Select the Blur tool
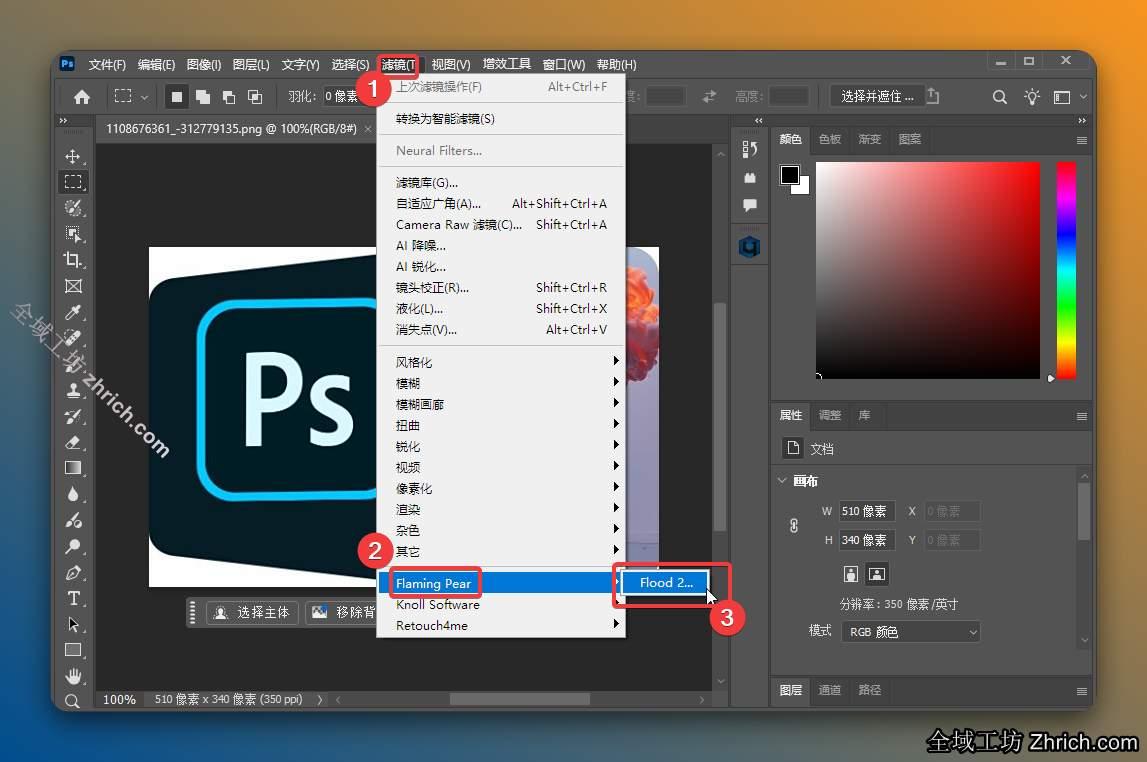 tap(72, 494)
